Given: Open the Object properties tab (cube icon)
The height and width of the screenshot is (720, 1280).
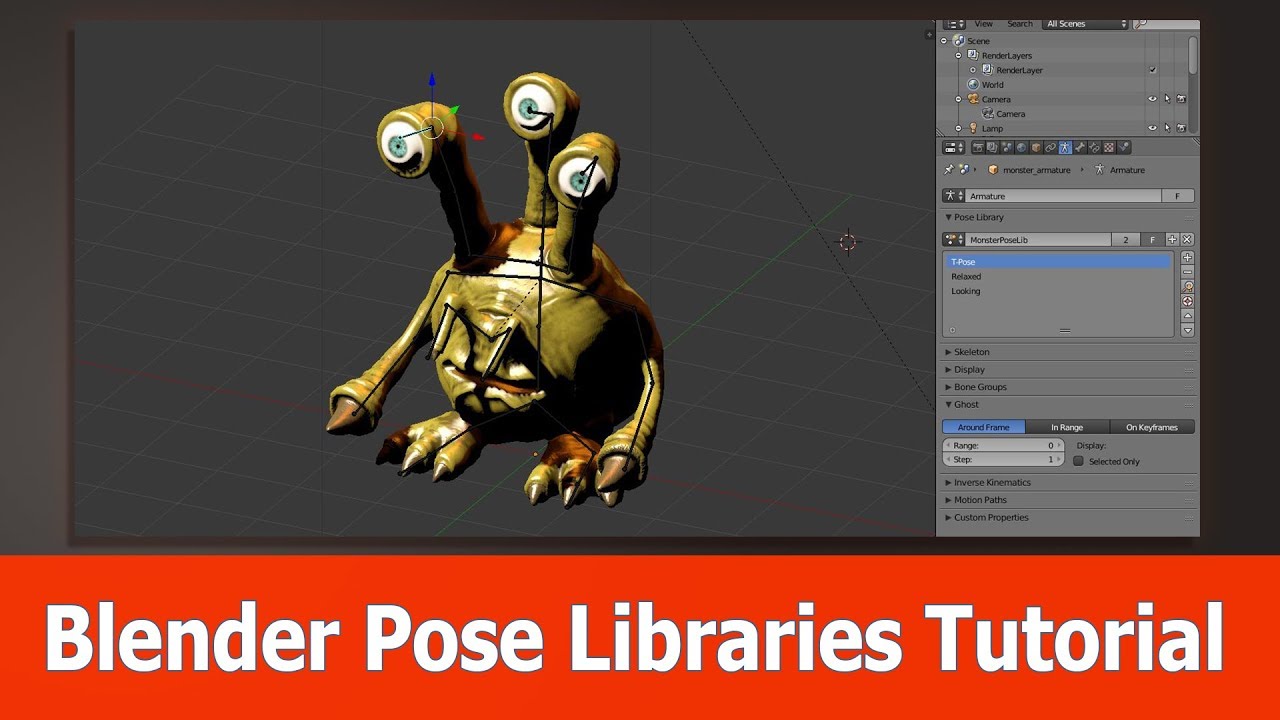Looking at the screenshot, I should coord(1036,147).
